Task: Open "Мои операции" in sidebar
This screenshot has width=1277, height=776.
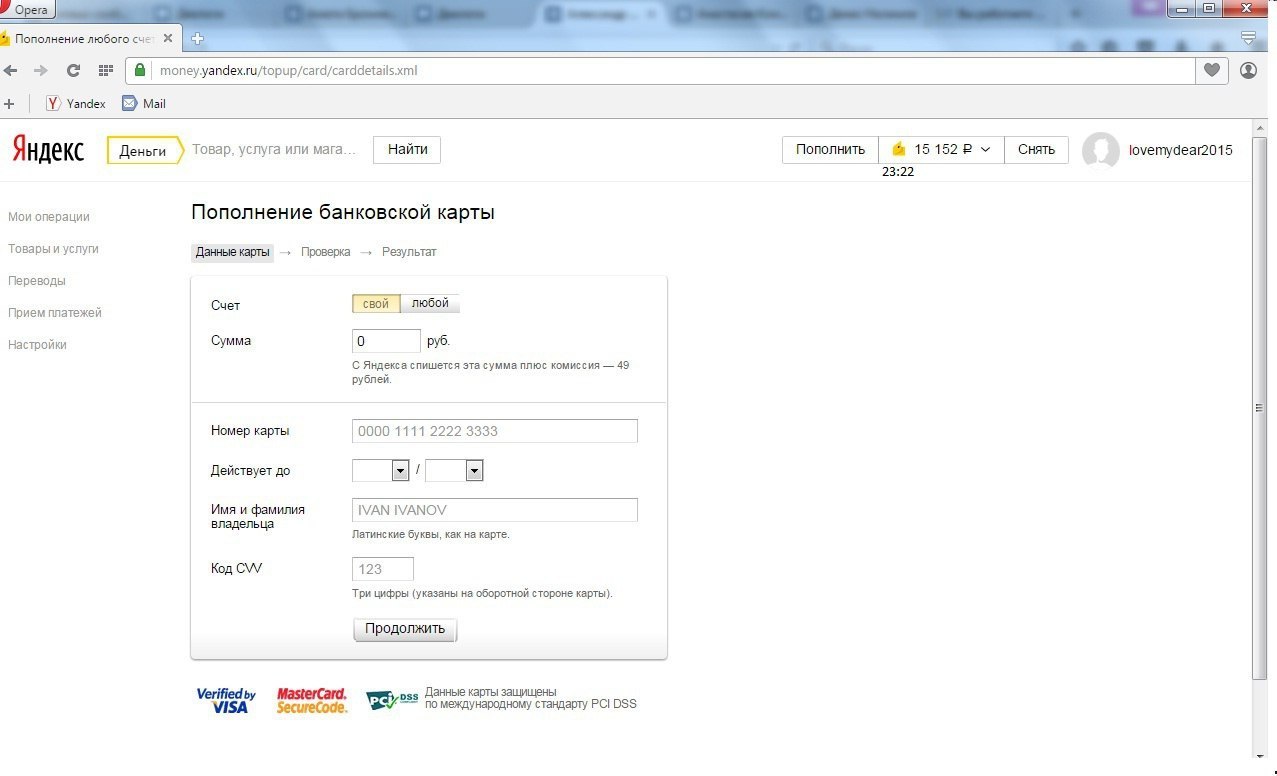Action: pyautogui.click(x=49, y=217)
